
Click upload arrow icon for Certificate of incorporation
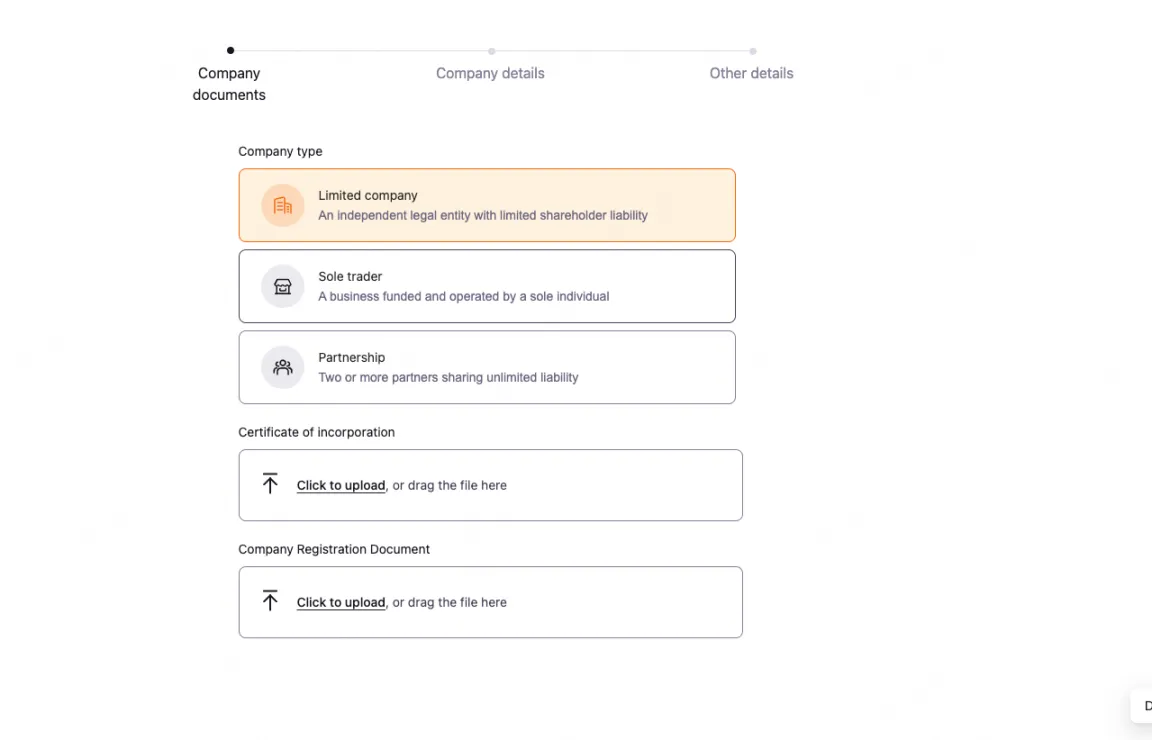[x=270, y=484]
